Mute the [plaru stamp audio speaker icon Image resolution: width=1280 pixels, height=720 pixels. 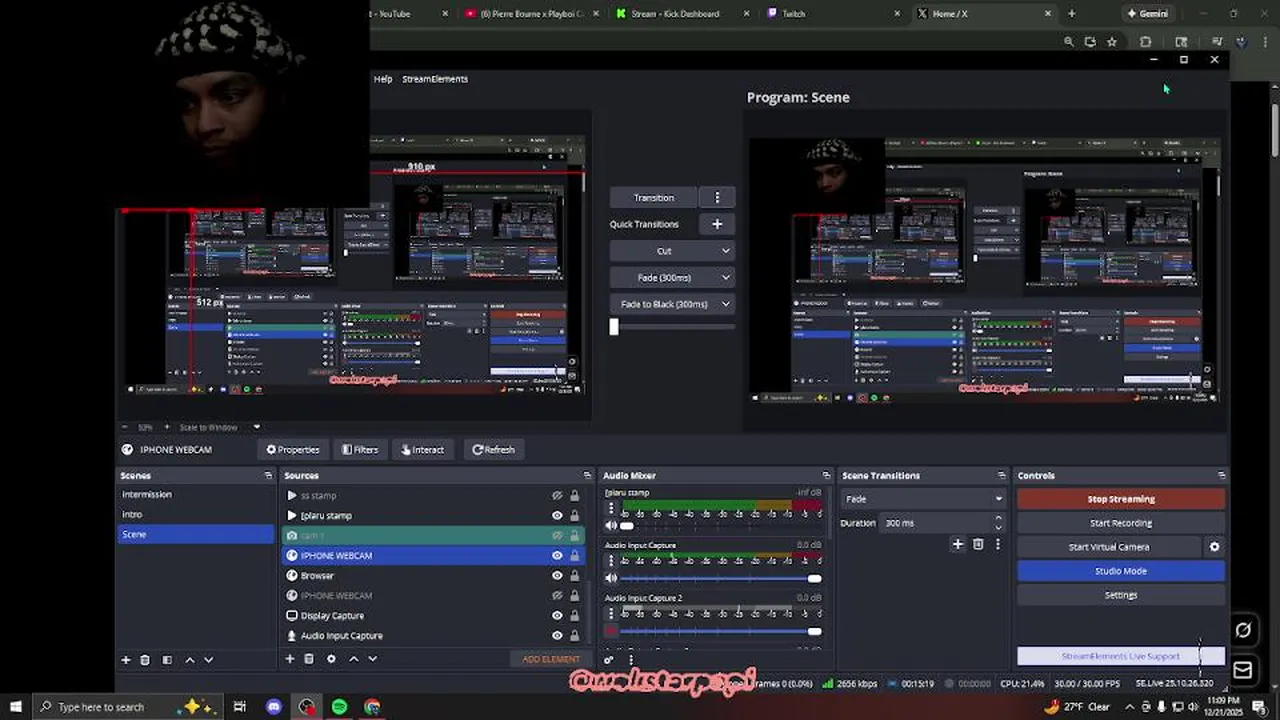[611, 525]
